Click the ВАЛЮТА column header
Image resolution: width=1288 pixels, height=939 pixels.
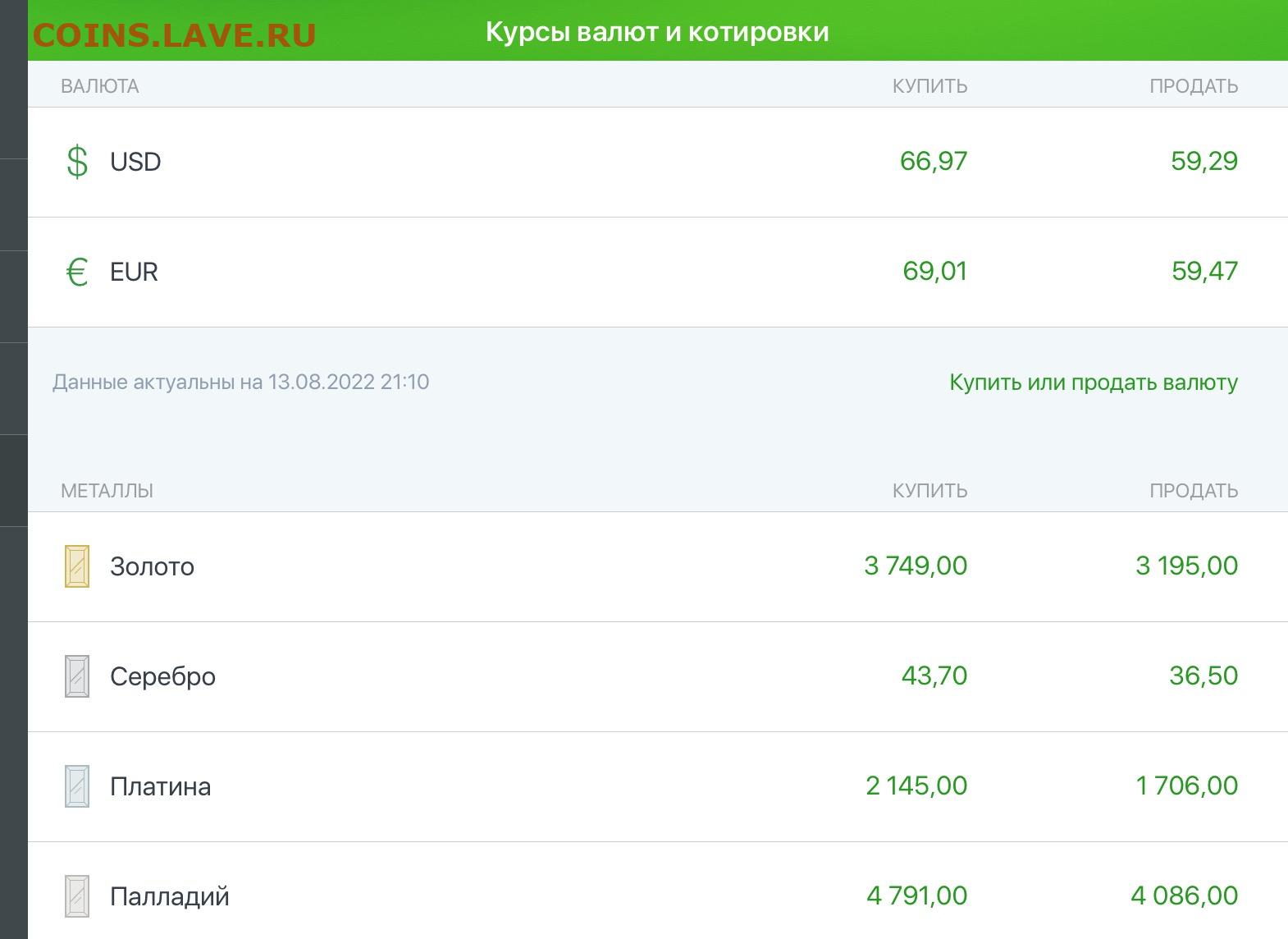[x=100, y=86]
